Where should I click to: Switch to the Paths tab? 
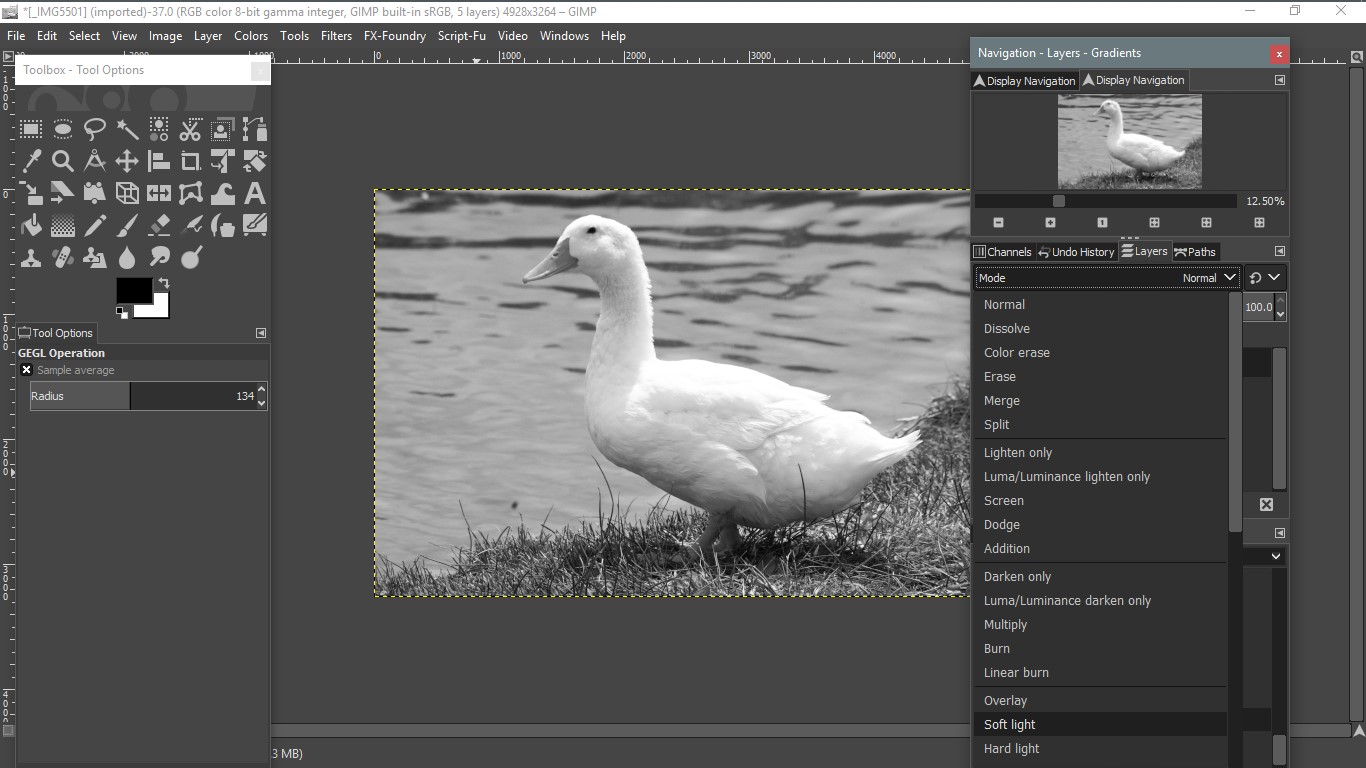pos(1195,251)
